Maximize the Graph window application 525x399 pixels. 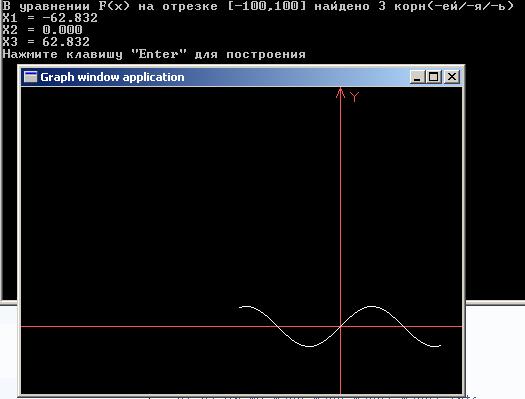(x=433, y=77)
